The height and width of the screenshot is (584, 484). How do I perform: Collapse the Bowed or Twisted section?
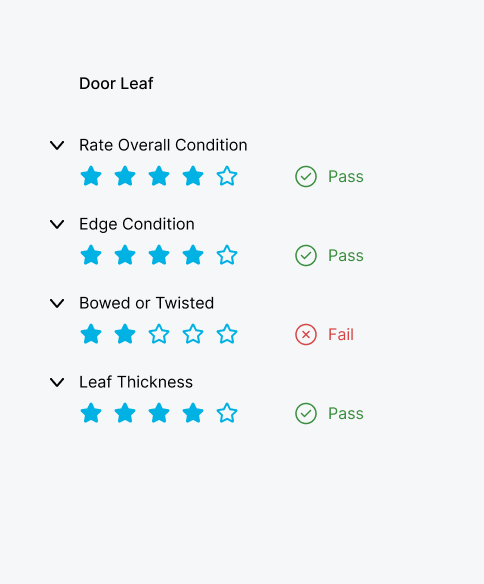point(57,303)
